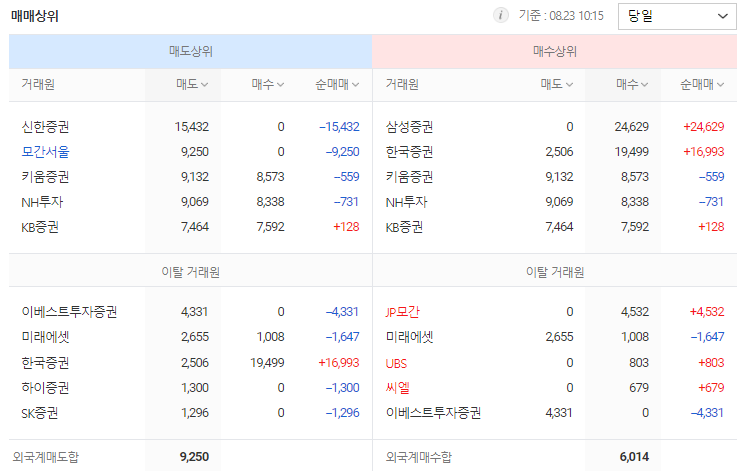The height and width of the screenshot is (471, 745).
Task: Click the 기준 : 08.23 10:15 timestamp
Action: 561,16
